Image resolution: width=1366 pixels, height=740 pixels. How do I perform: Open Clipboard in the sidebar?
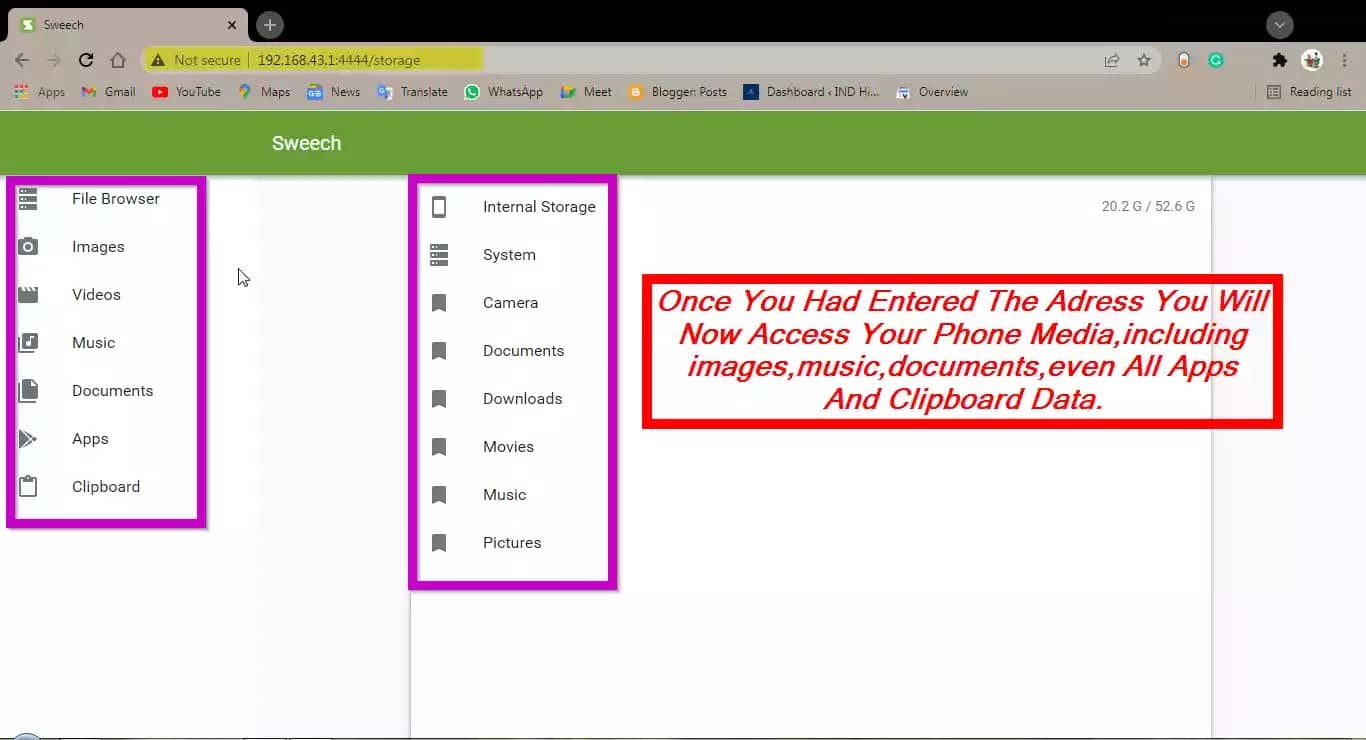[x=106, y=487]
